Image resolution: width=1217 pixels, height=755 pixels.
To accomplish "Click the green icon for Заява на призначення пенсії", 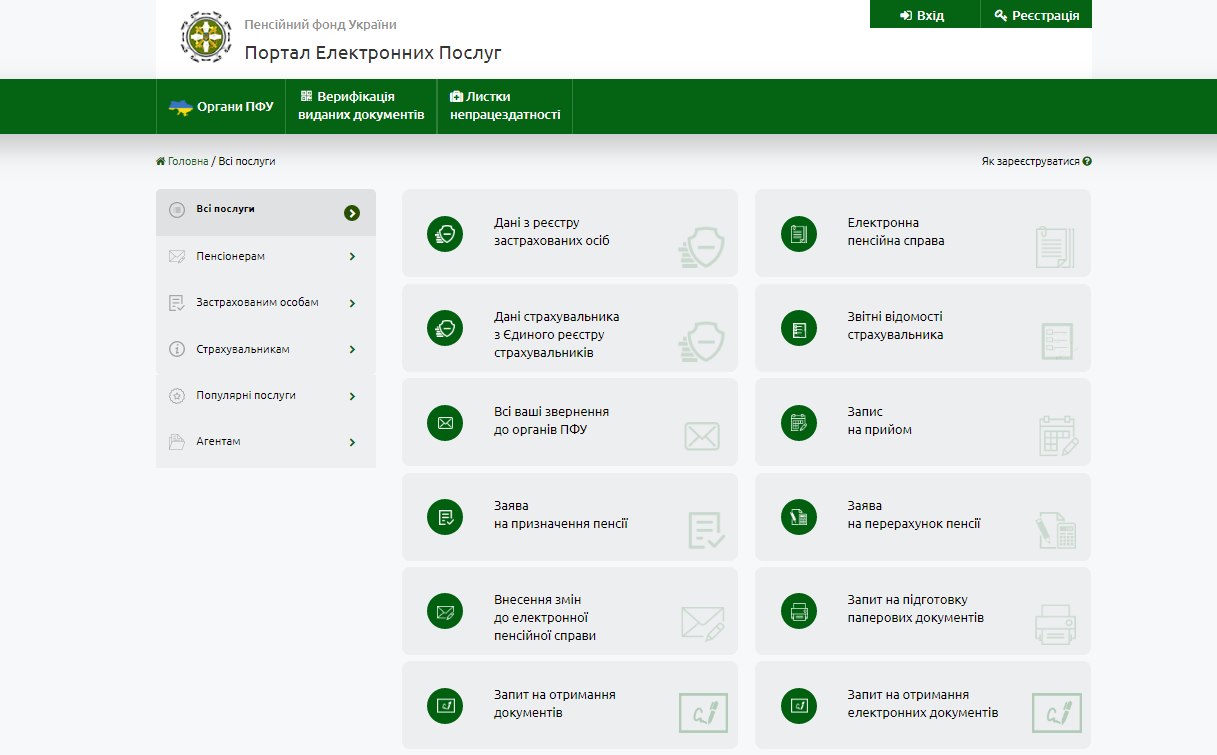I will (x=445, y=517).
